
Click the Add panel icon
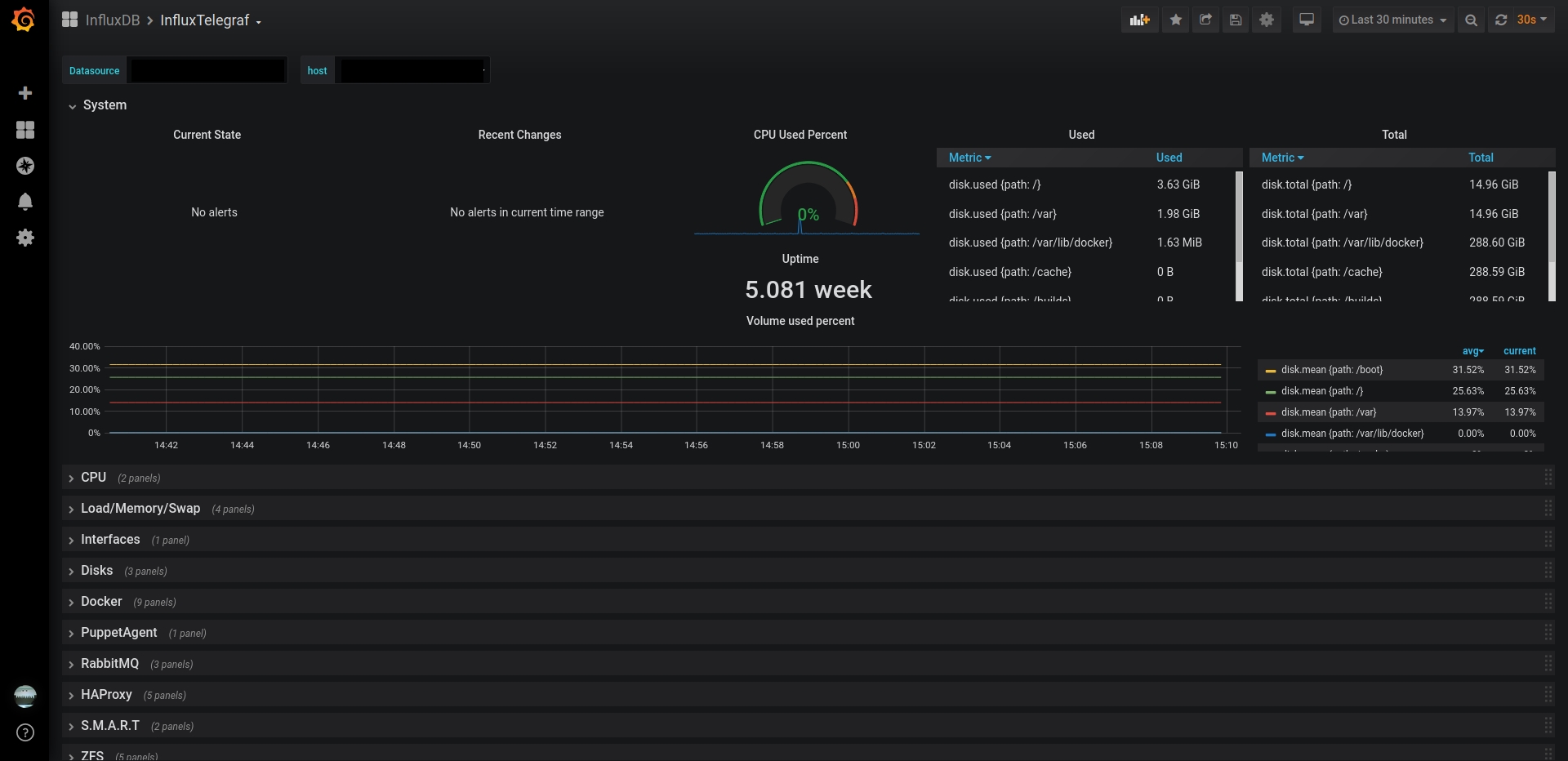pyautogui.click(x=1139, y=20)
